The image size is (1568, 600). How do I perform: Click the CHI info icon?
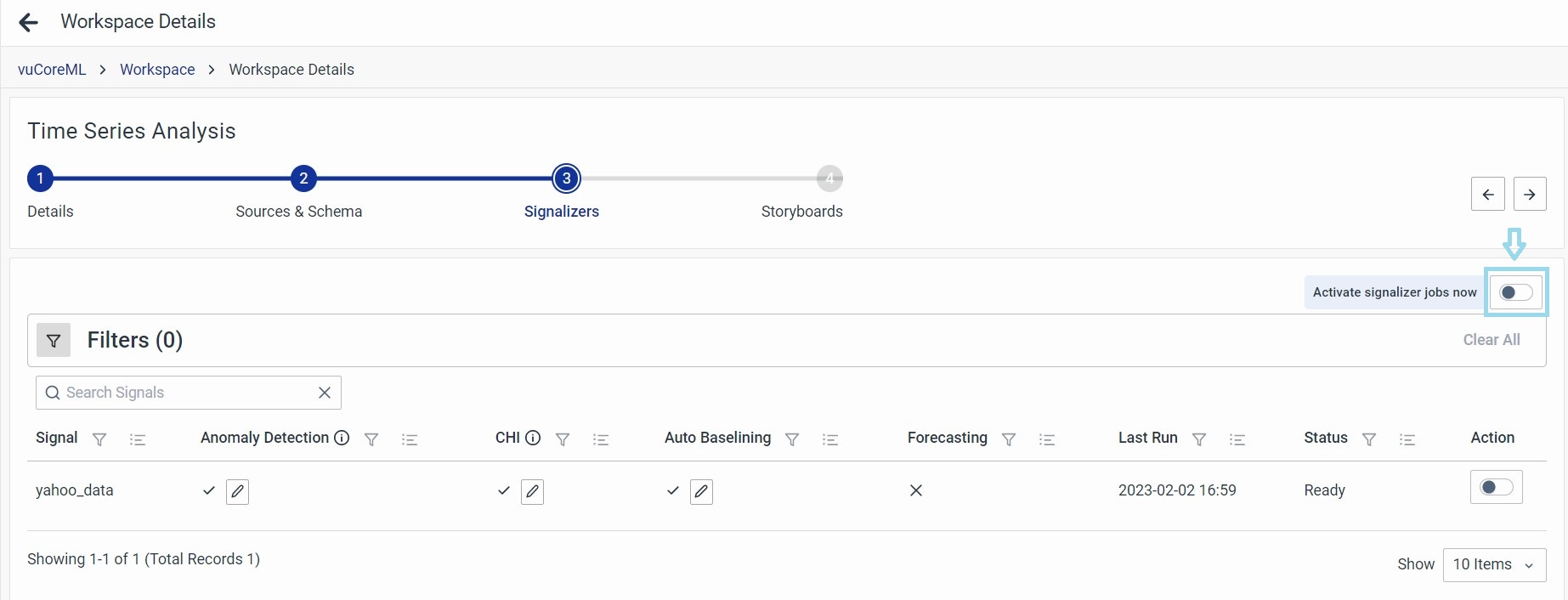533,438
